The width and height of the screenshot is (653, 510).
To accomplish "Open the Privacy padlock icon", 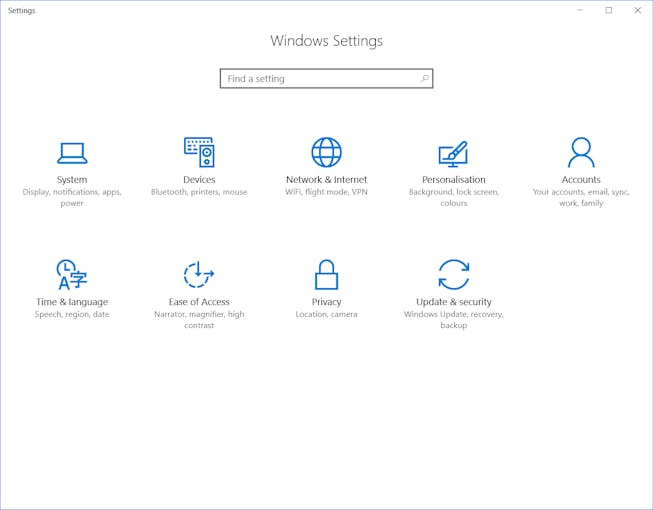I will pos(326,274).
